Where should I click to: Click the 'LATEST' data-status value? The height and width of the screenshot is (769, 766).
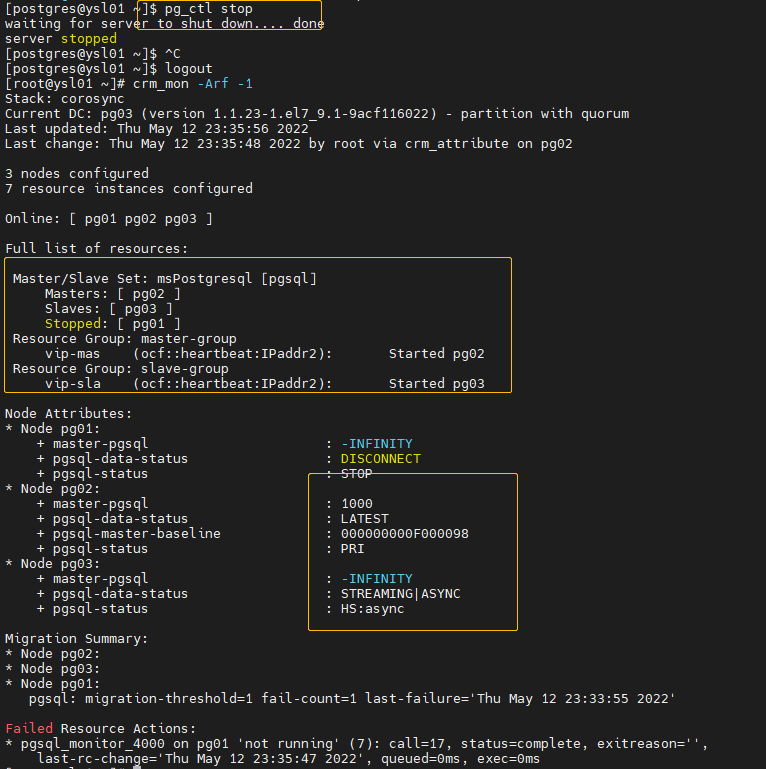pos(365,519)
